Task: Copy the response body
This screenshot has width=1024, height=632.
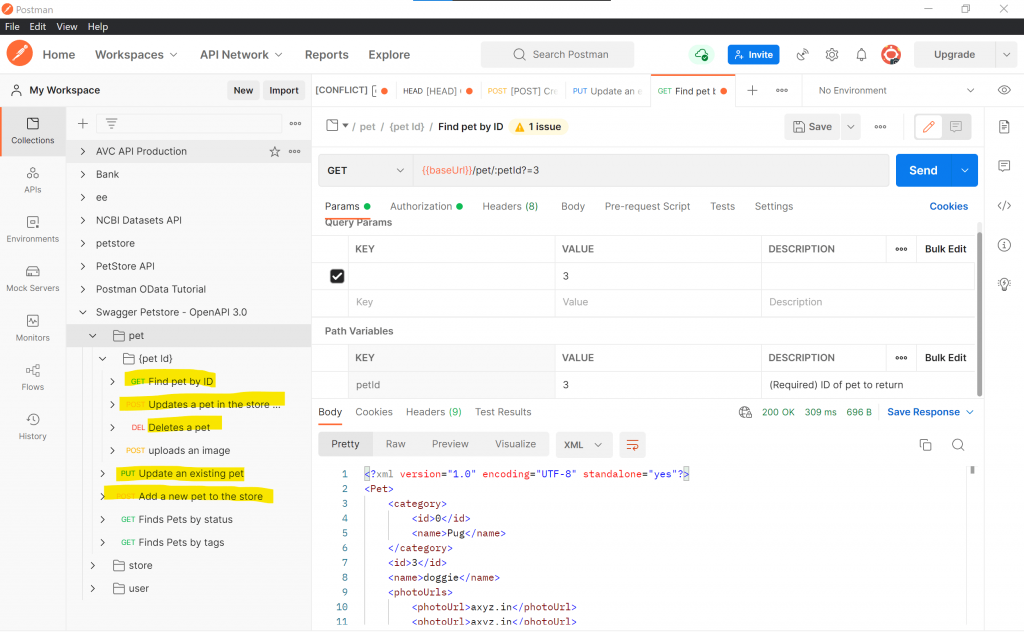Action: click(925, 445)
